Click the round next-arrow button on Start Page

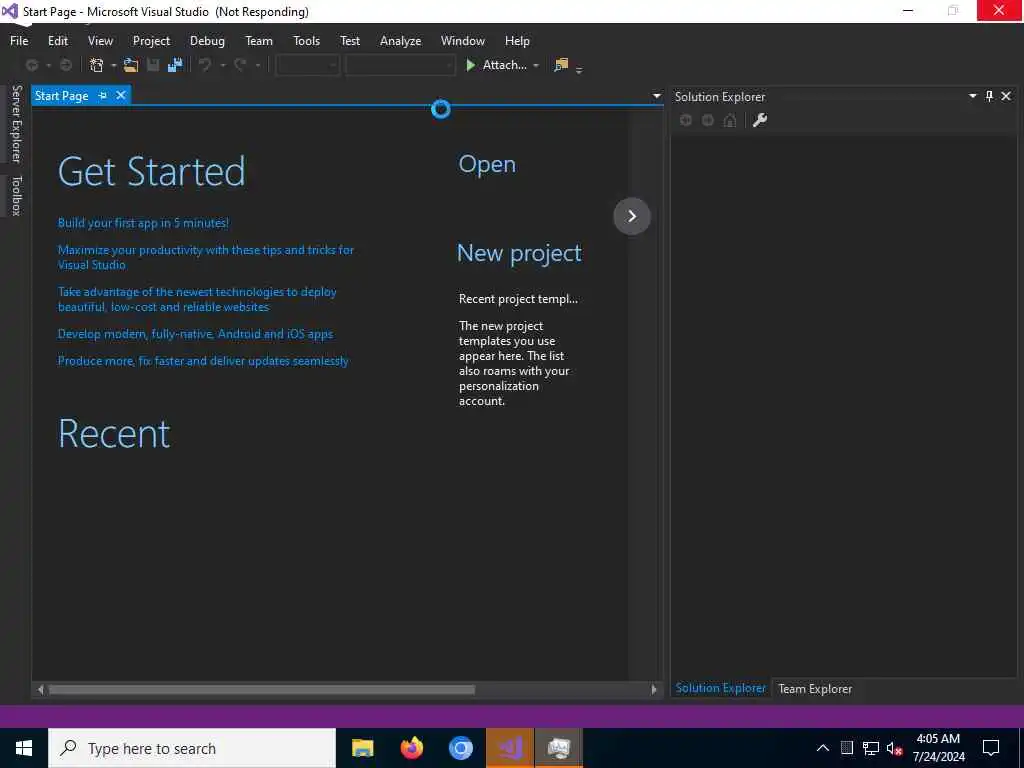point(632,216)
